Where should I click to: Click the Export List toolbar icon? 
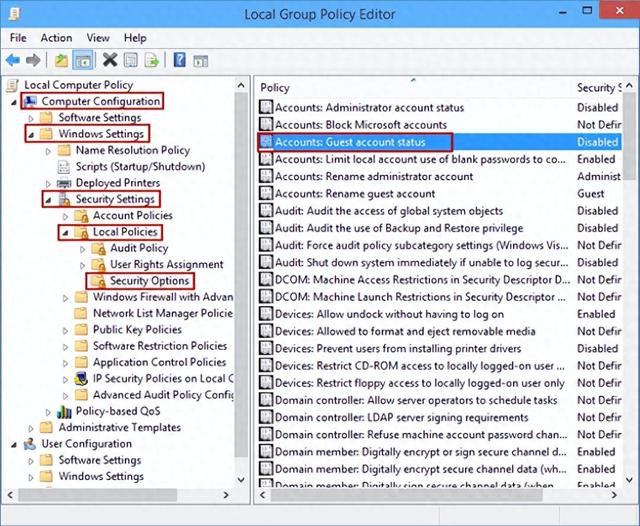152,60
